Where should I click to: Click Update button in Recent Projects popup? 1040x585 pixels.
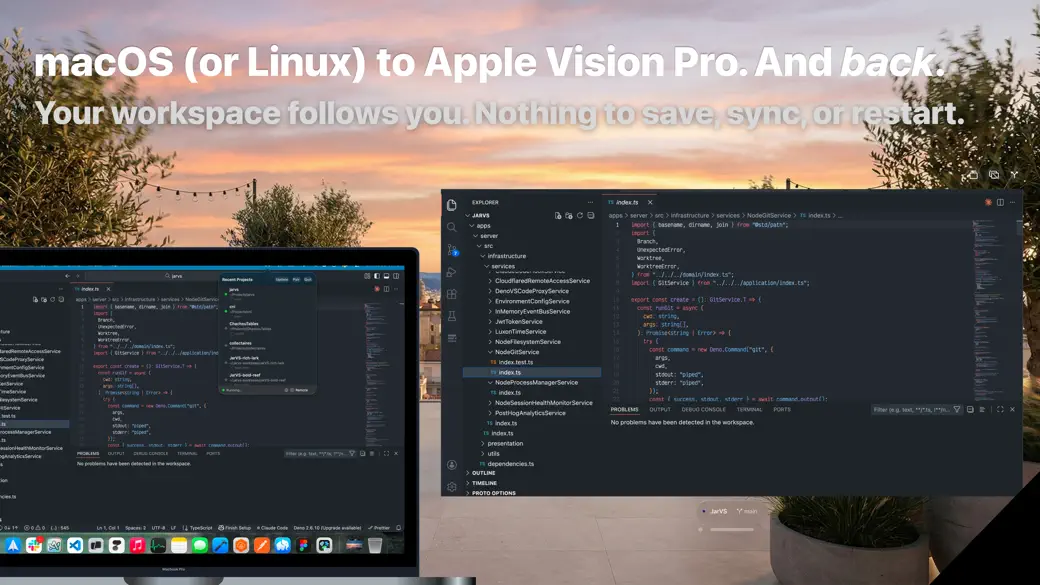click(x=282, y=280)
